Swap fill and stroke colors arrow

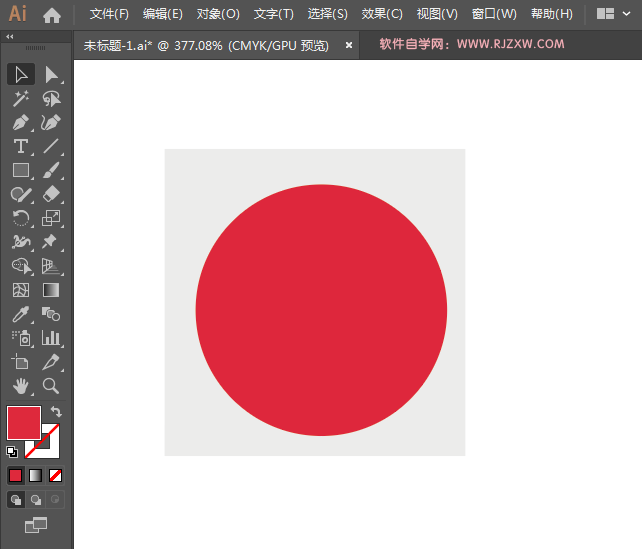coord(57,411)
